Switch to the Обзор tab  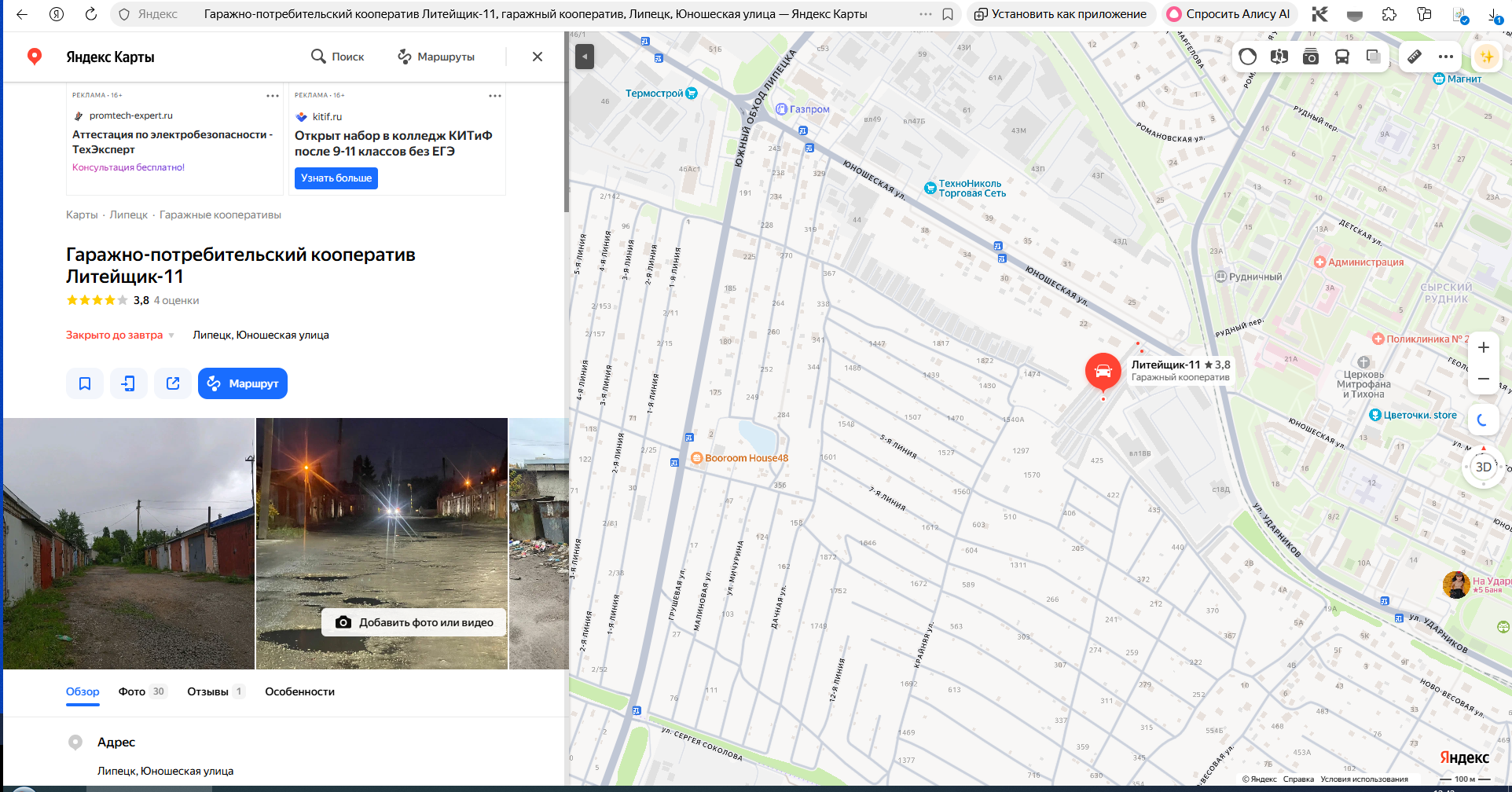coord(83,691)
